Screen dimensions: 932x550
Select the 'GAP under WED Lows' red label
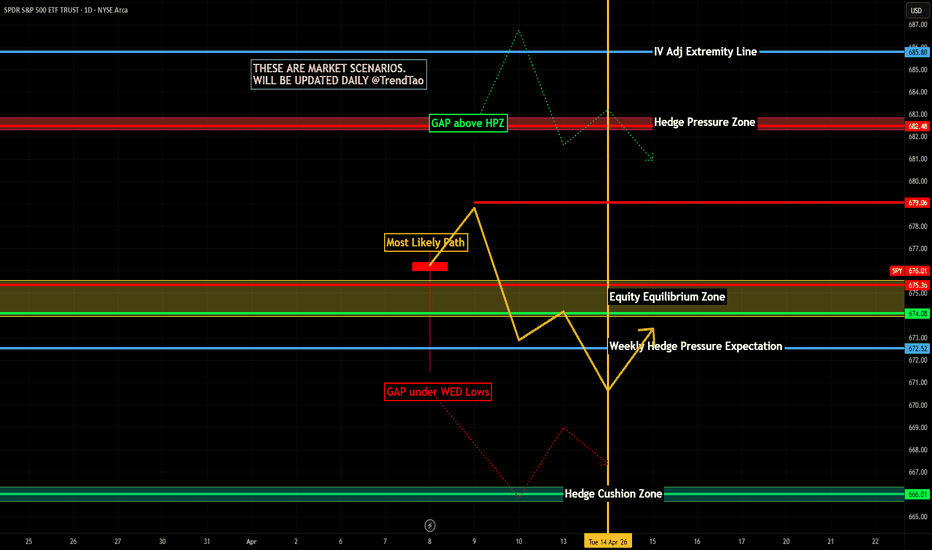tap(438, 392)
